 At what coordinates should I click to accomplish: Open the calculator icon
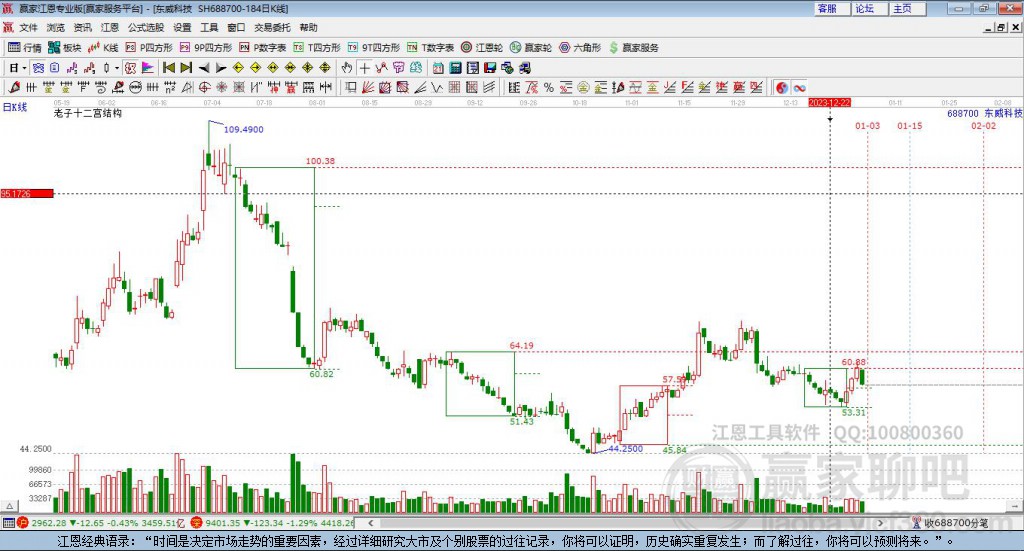coord(455,68)
